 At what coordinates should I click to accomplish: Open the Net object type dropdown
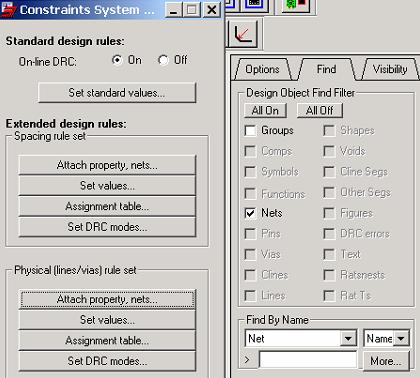(348, 339)
